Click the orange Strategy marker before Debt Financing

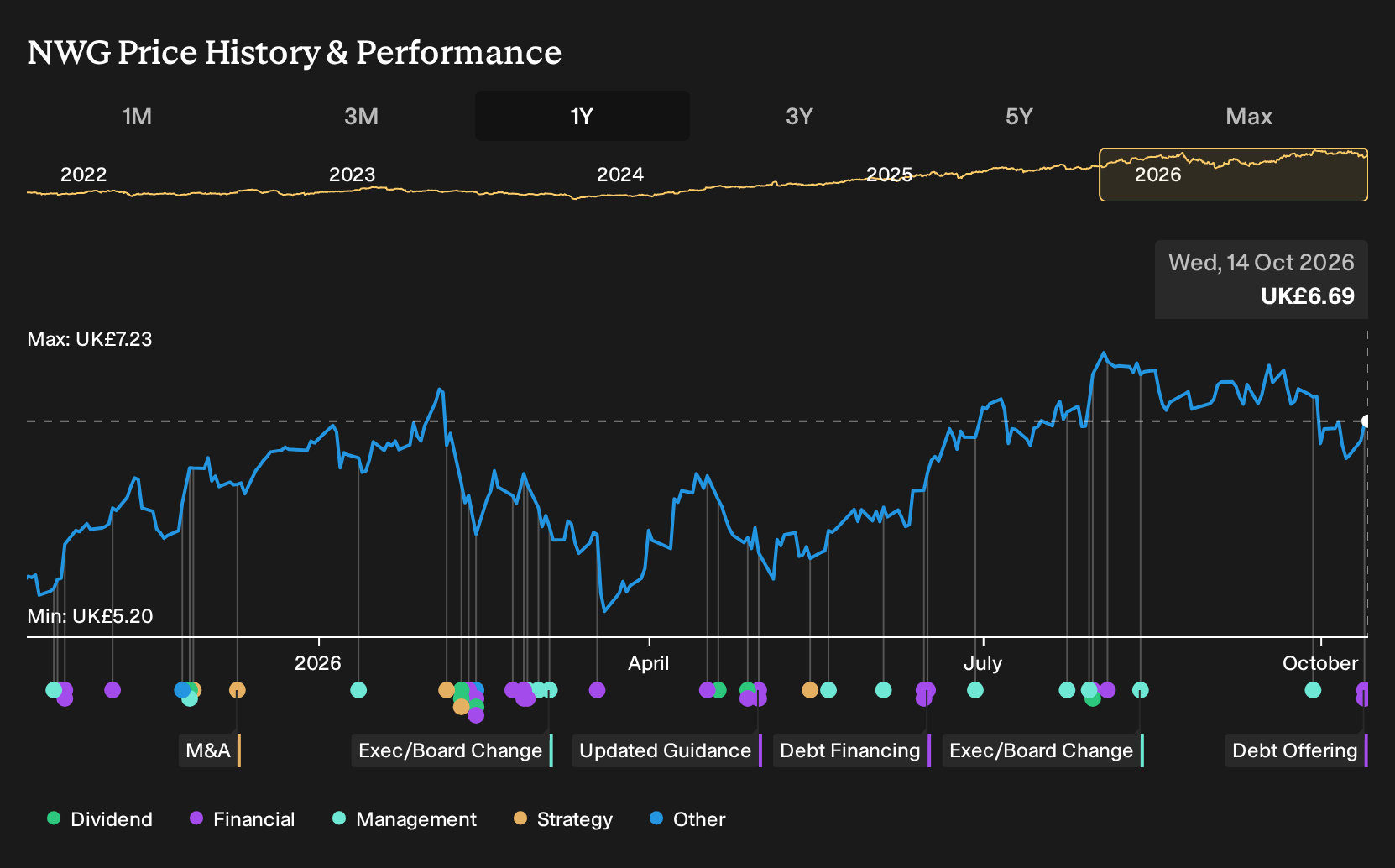point(810,690)
